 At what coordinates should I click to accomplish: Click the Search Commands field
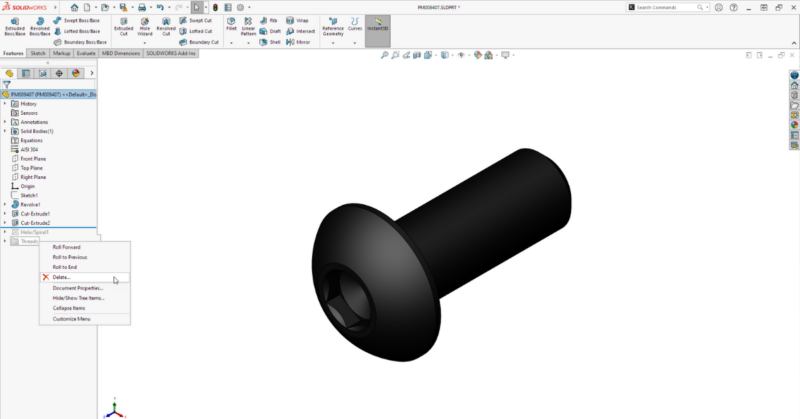point(668,8)
